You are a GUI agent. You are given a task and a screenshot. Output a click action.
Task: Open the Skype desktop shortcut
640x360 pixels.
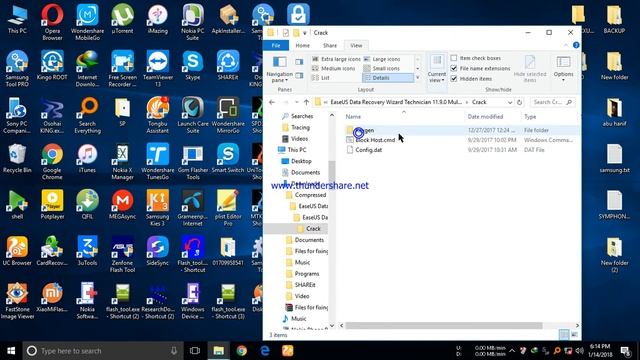click(x=193, y=65)
